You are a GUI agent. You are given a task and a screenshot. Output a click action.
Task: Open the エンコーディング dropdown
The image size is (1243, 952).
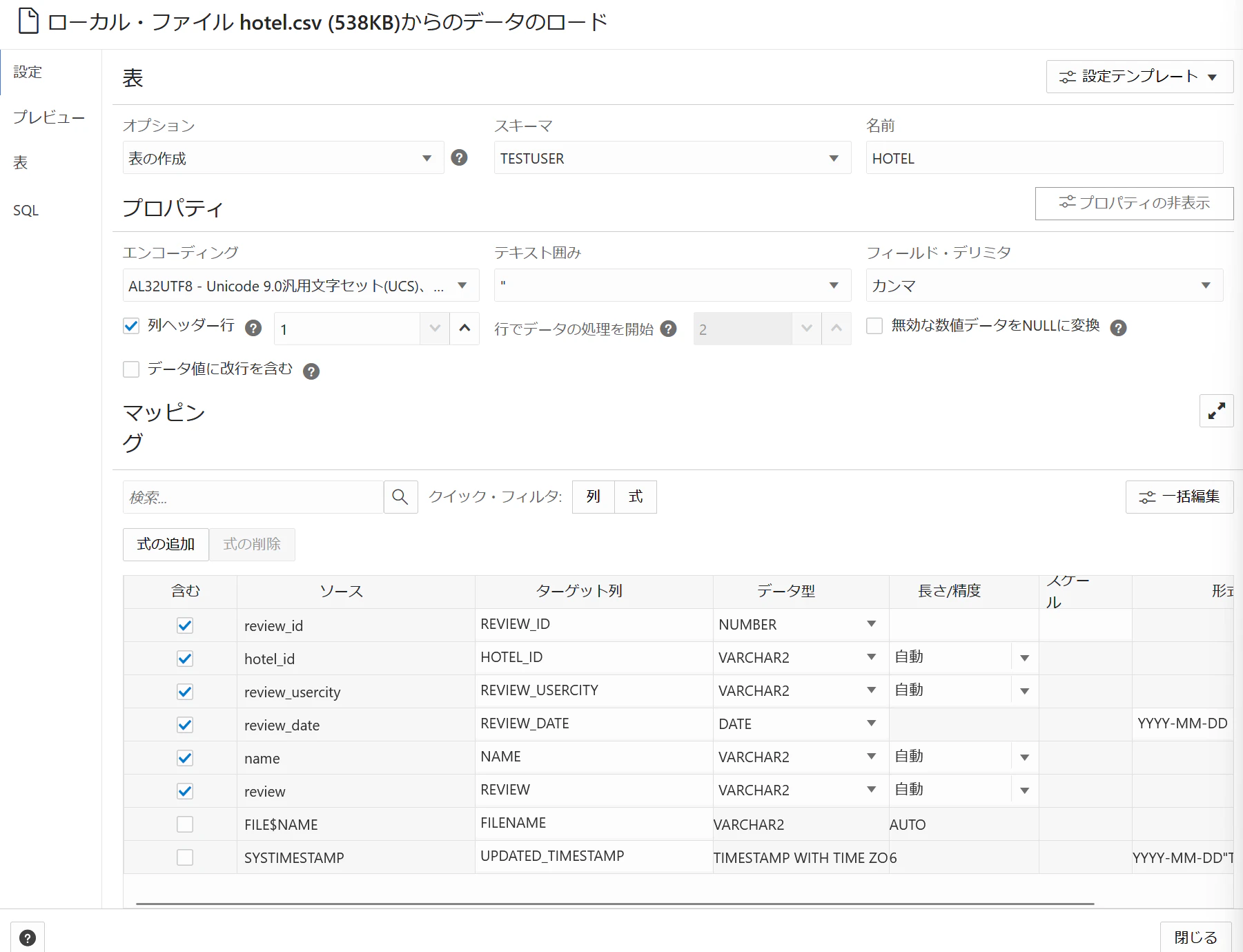click(x=301, y=285)
